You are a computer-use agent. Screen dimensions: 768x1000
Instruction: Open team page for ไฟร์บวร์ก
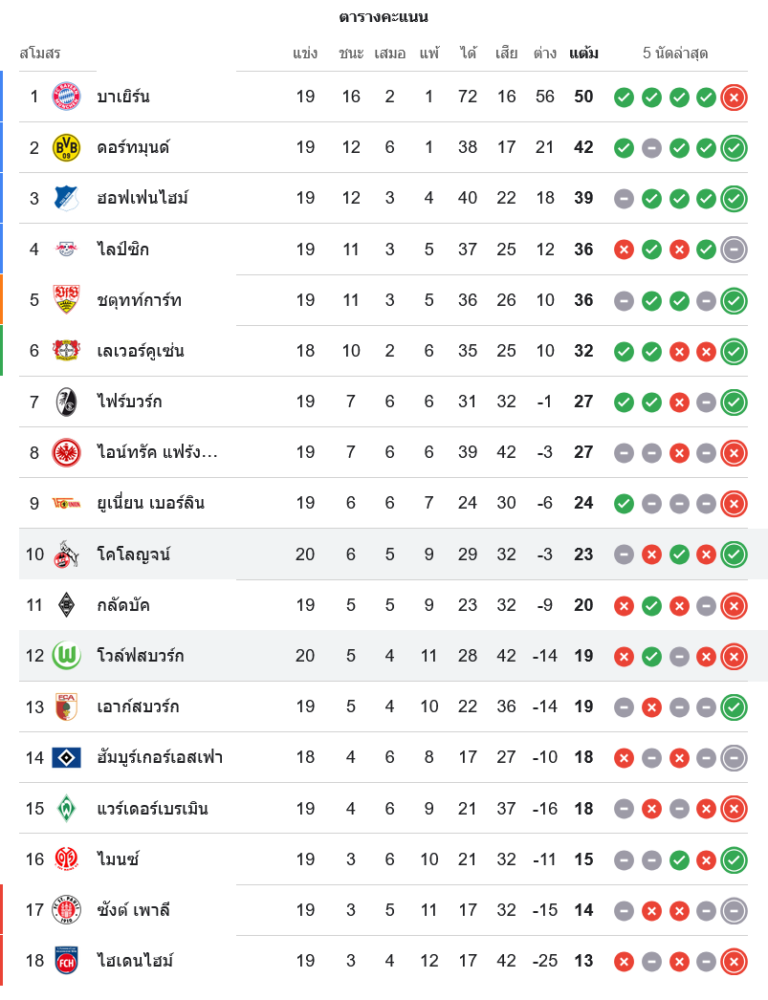[129, 402]
